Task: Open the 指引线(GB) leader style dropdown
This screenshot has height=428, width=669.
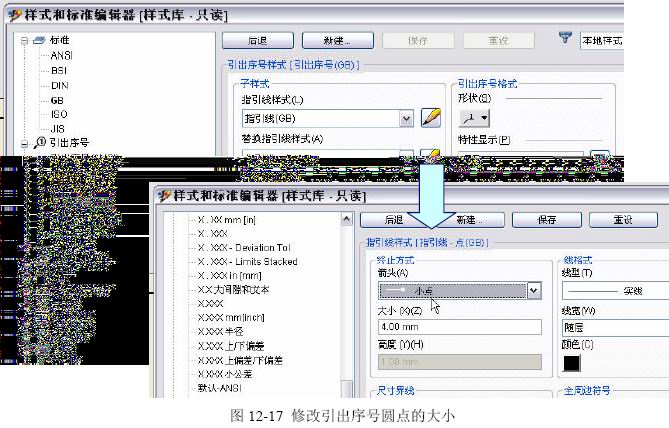Action: point(407,118)
